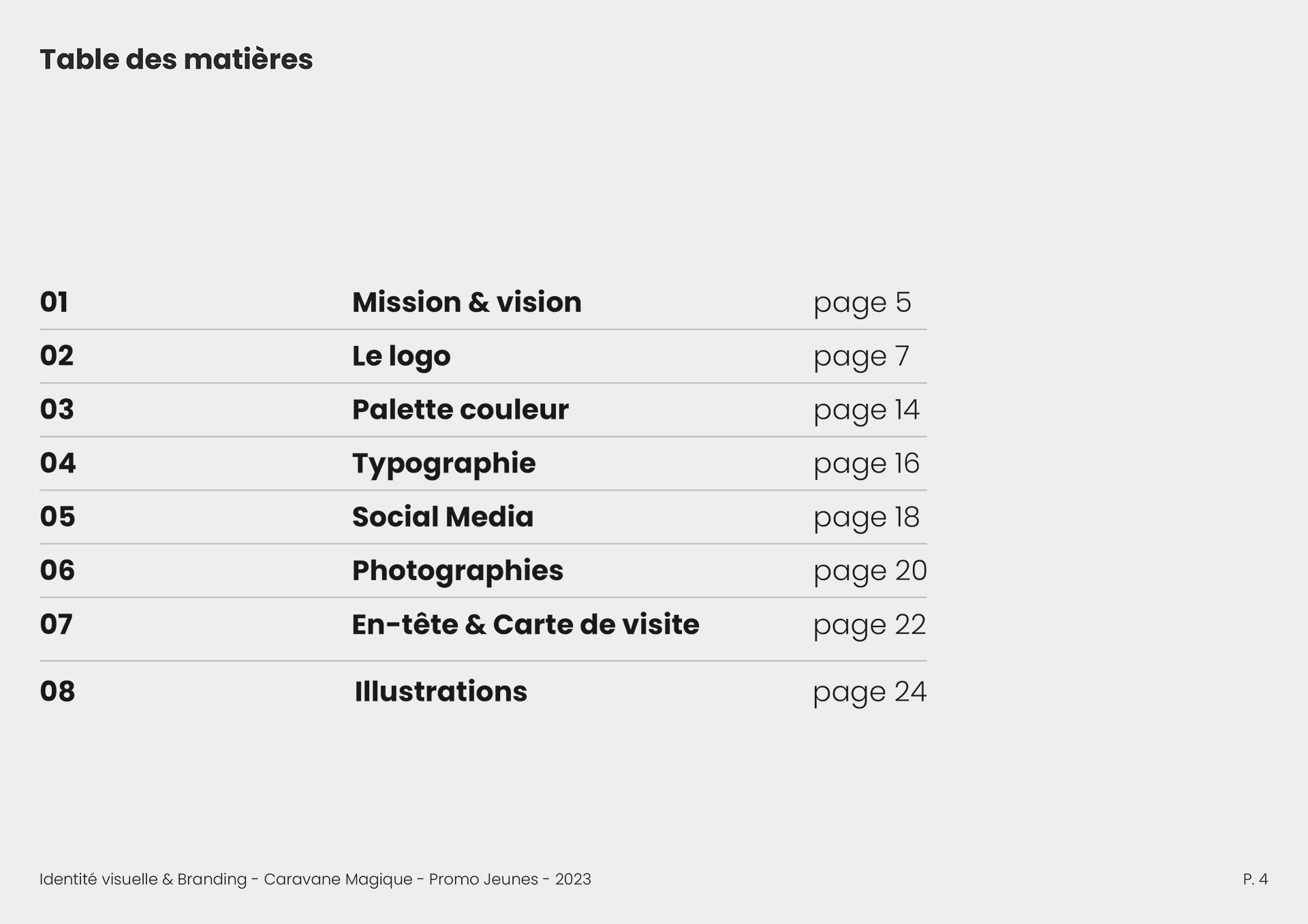
Task: Click the 'P. 4' page indicator
Action: 1255,879
